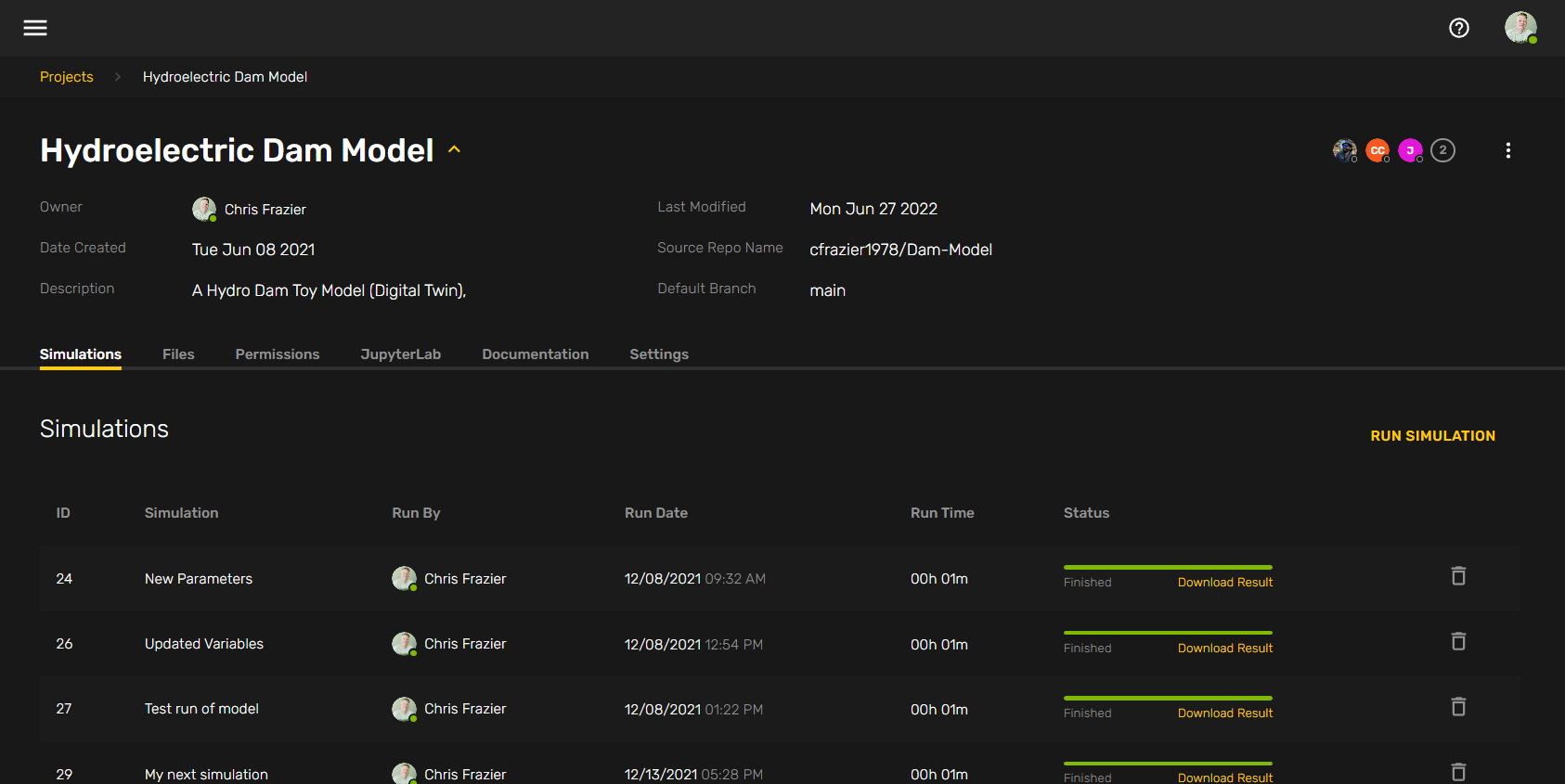This screenshot has width=1565, height=784.
Task: Download Result for New Parameters simulation
Action: point(1225,583)
